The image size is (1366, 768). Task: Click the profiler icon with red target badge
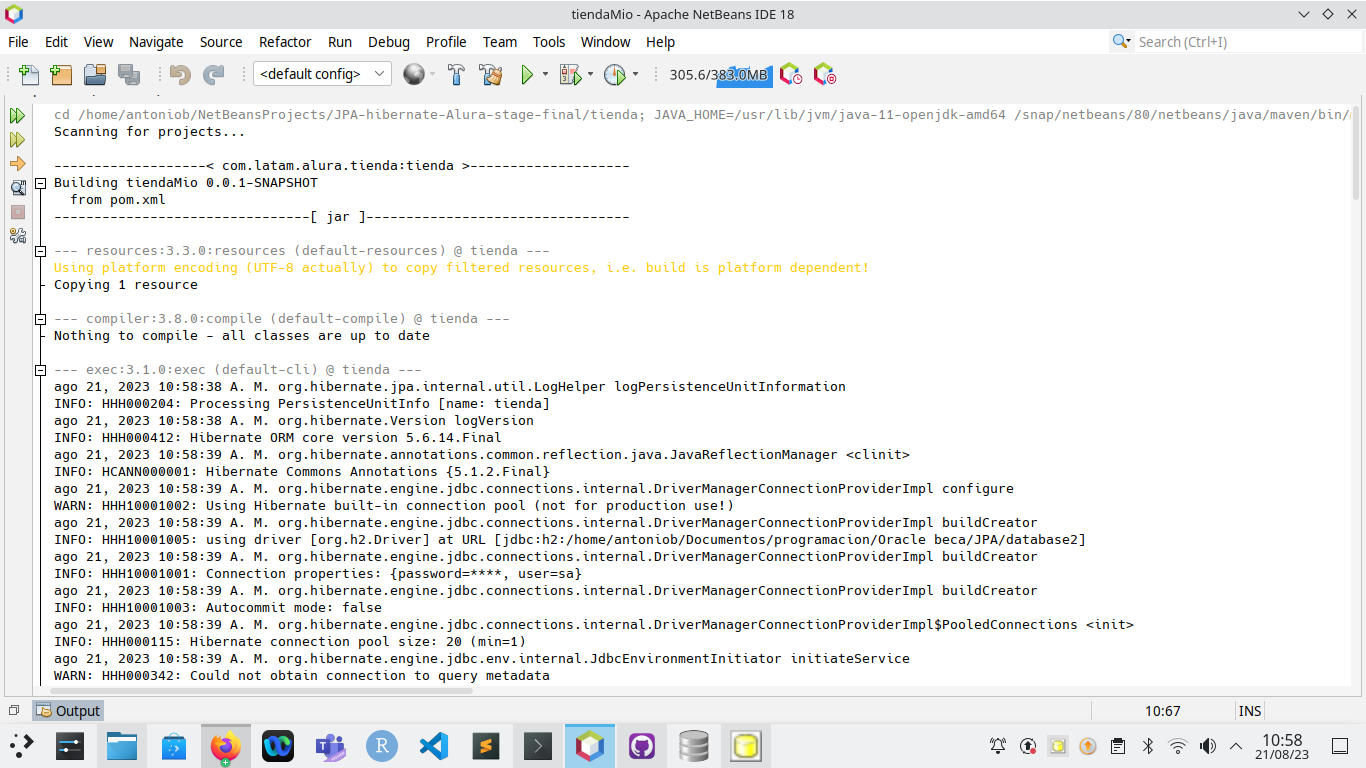point(824,74)
